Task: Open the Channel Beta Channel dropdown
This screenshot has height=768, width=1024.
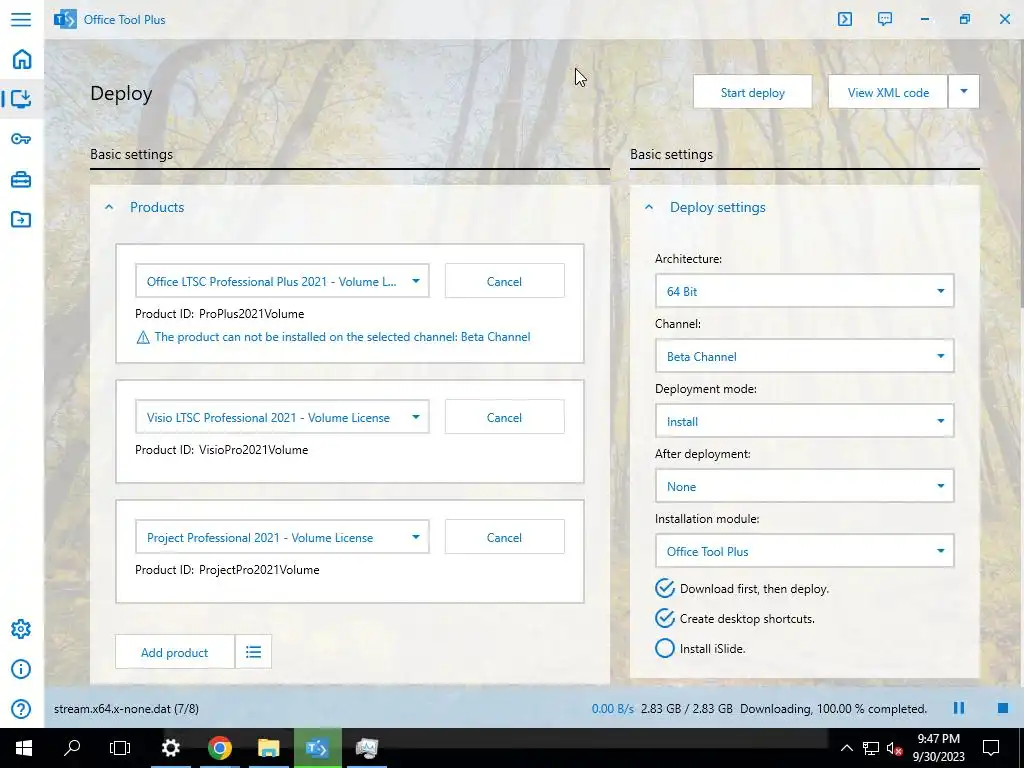Action: [x=804, y=356]
